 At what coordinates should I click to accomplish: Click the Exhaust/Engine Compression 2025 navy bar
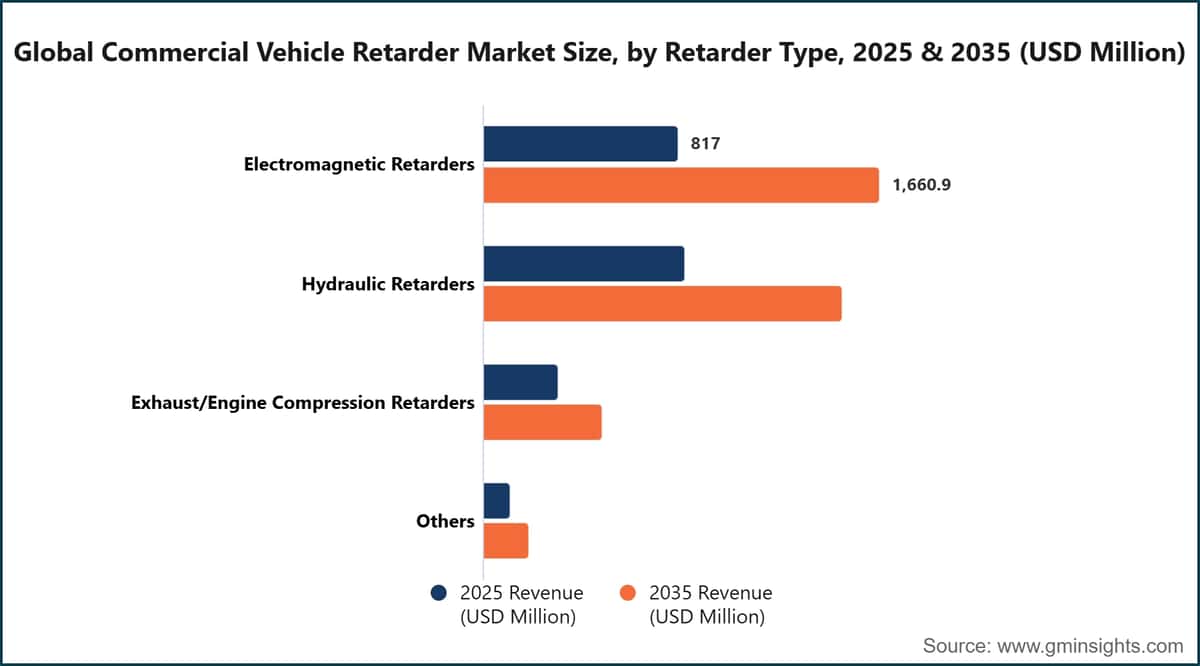coord(521,382)
